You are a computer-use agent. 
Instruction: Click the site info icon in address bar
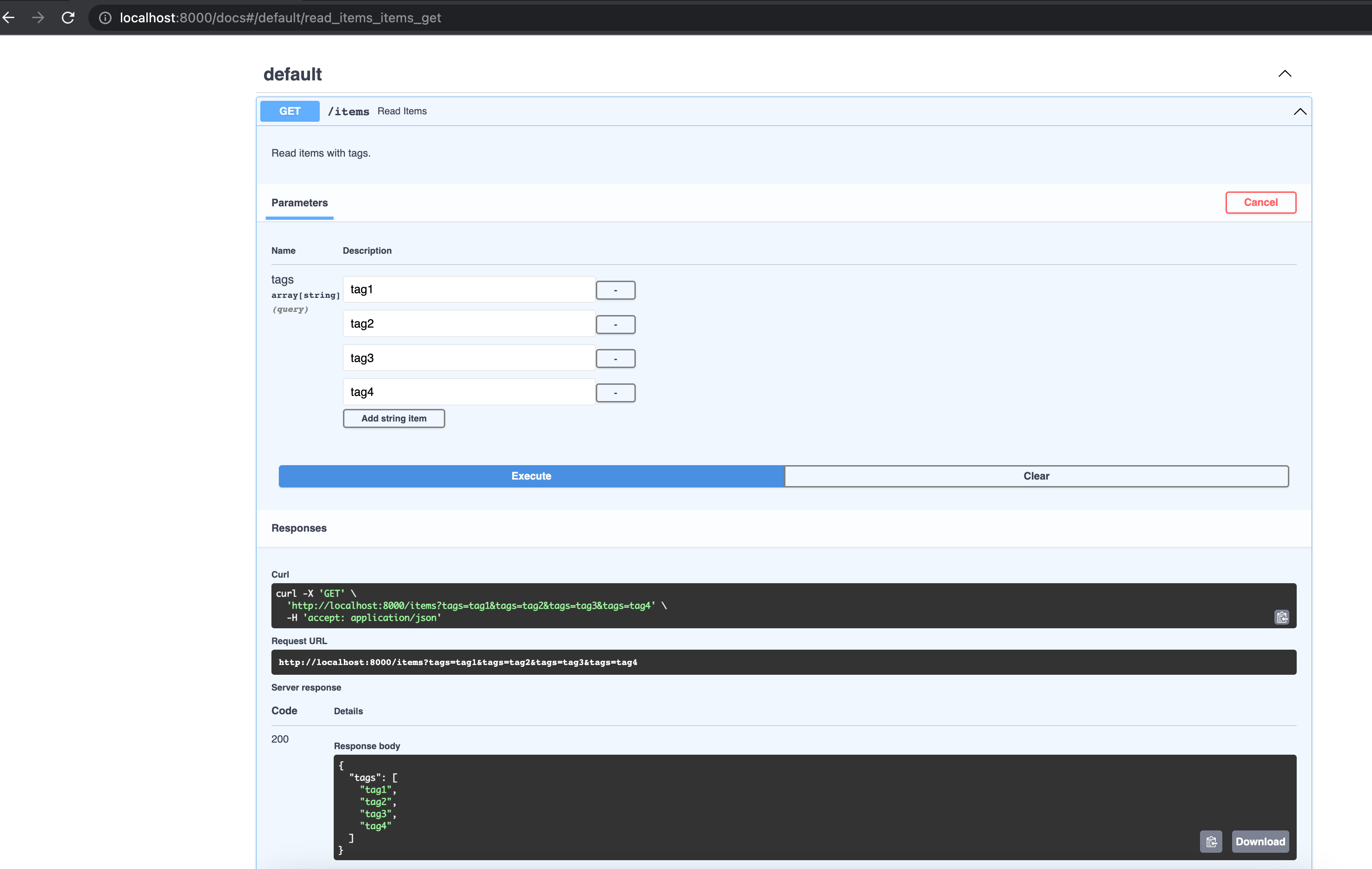coord(105,18)
